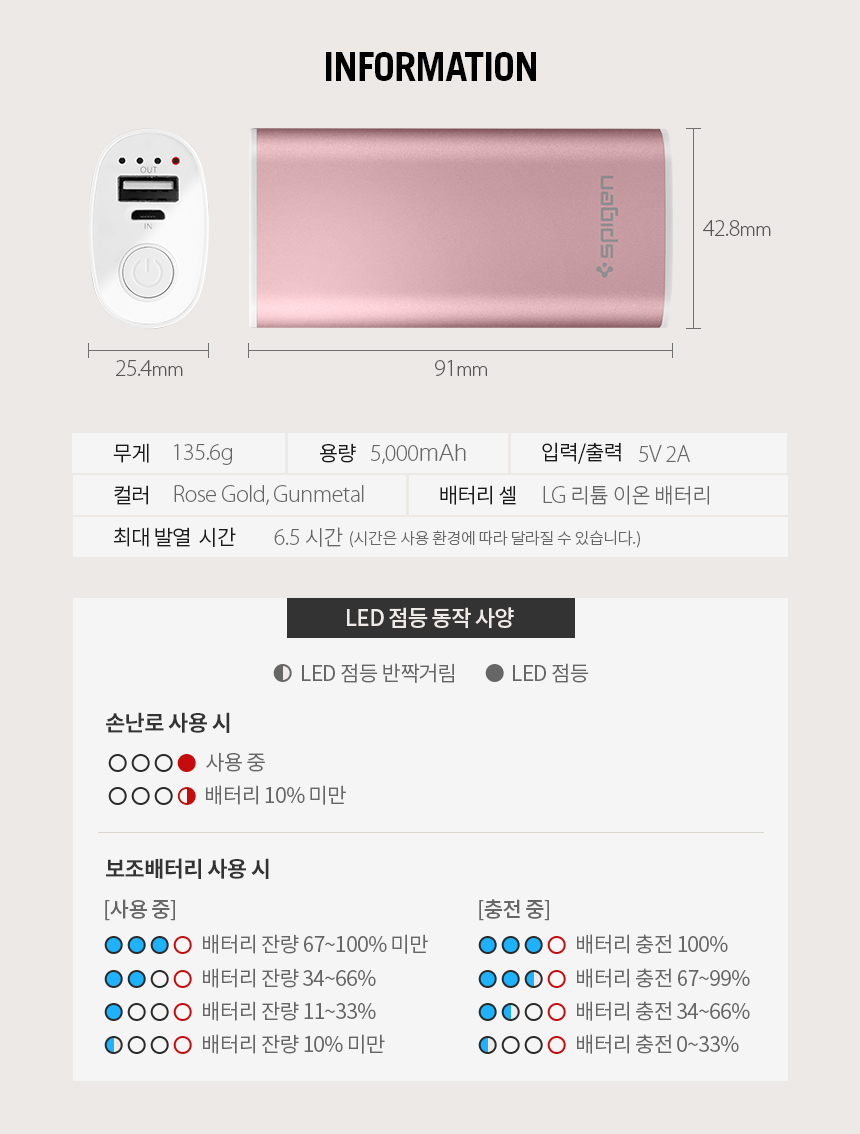Click the micro USB IN port

coord(148,215)
